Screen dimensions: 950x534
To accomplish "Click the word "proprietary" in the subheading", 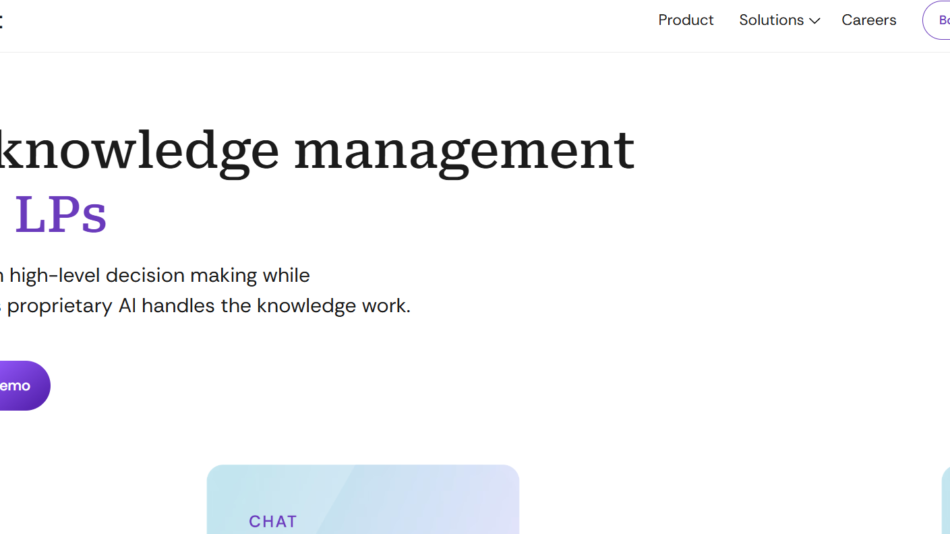I will pyautogui.click(x=60, y=306).
